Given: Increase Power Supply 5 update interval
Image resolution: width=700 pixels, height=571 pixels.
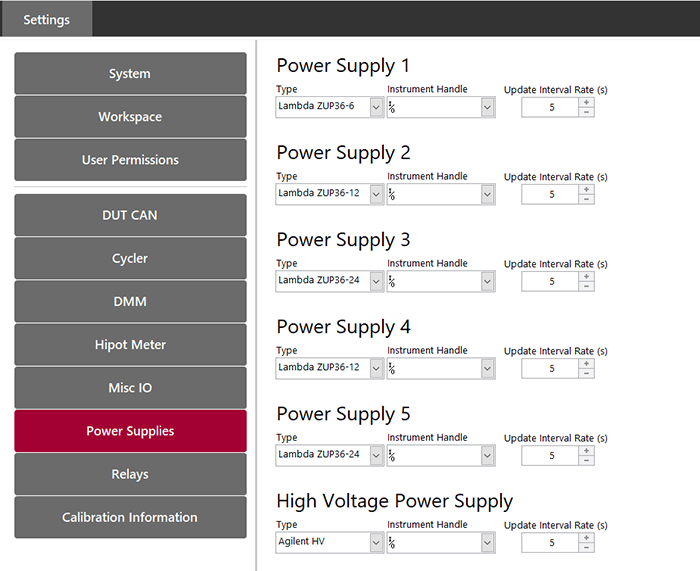Looking at the screenshot, I should (586, 450).
